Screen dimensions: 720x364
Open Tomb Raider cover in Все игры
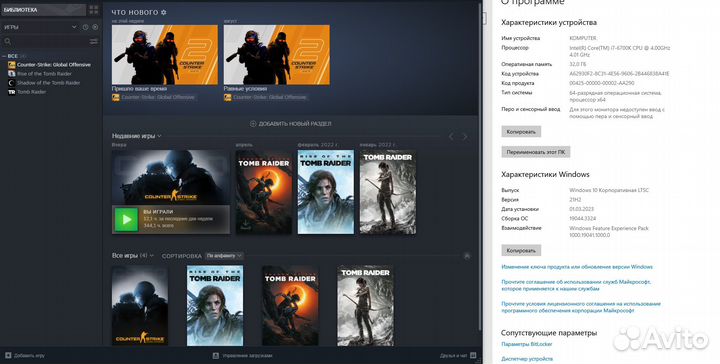tap(366, 305)
